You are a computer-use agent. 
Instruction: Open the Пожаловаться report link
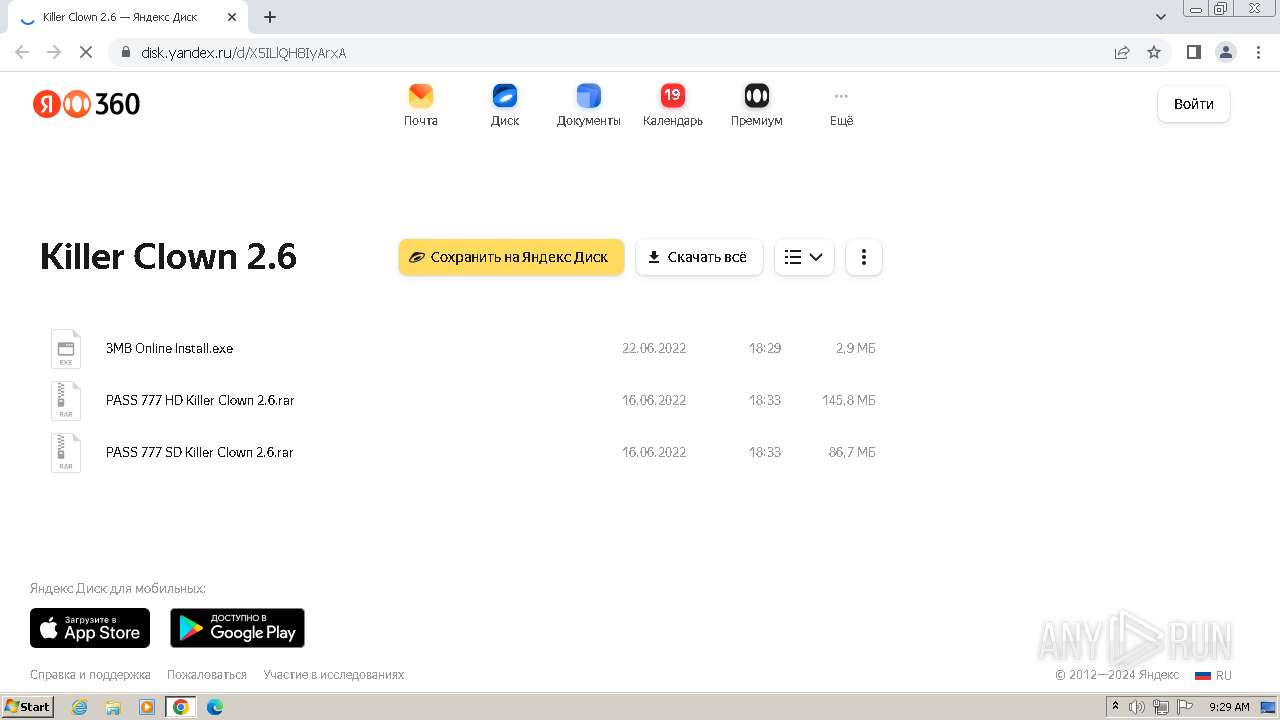(207, 675)
